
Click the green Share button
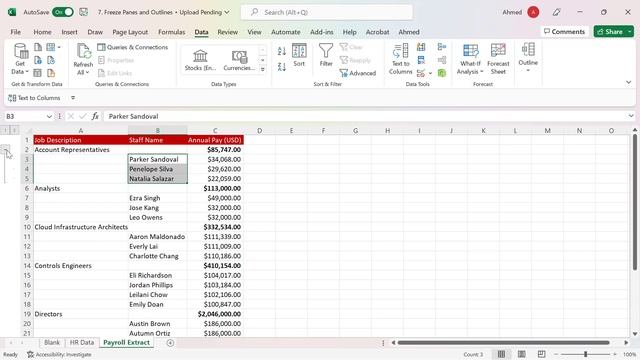point(610,31)
